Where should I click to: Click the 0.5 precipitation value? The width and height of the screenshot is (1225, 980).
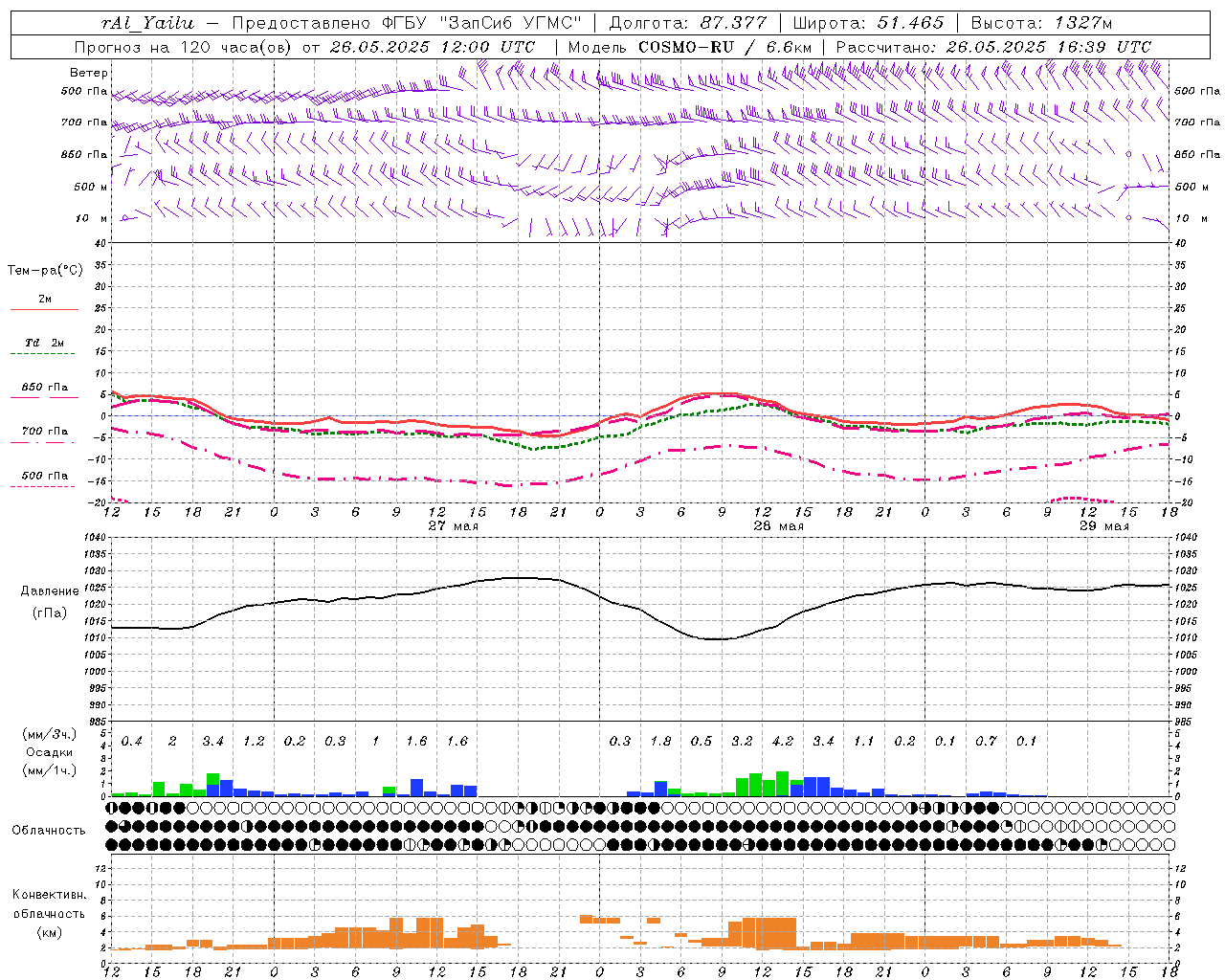tap(702, 741)
